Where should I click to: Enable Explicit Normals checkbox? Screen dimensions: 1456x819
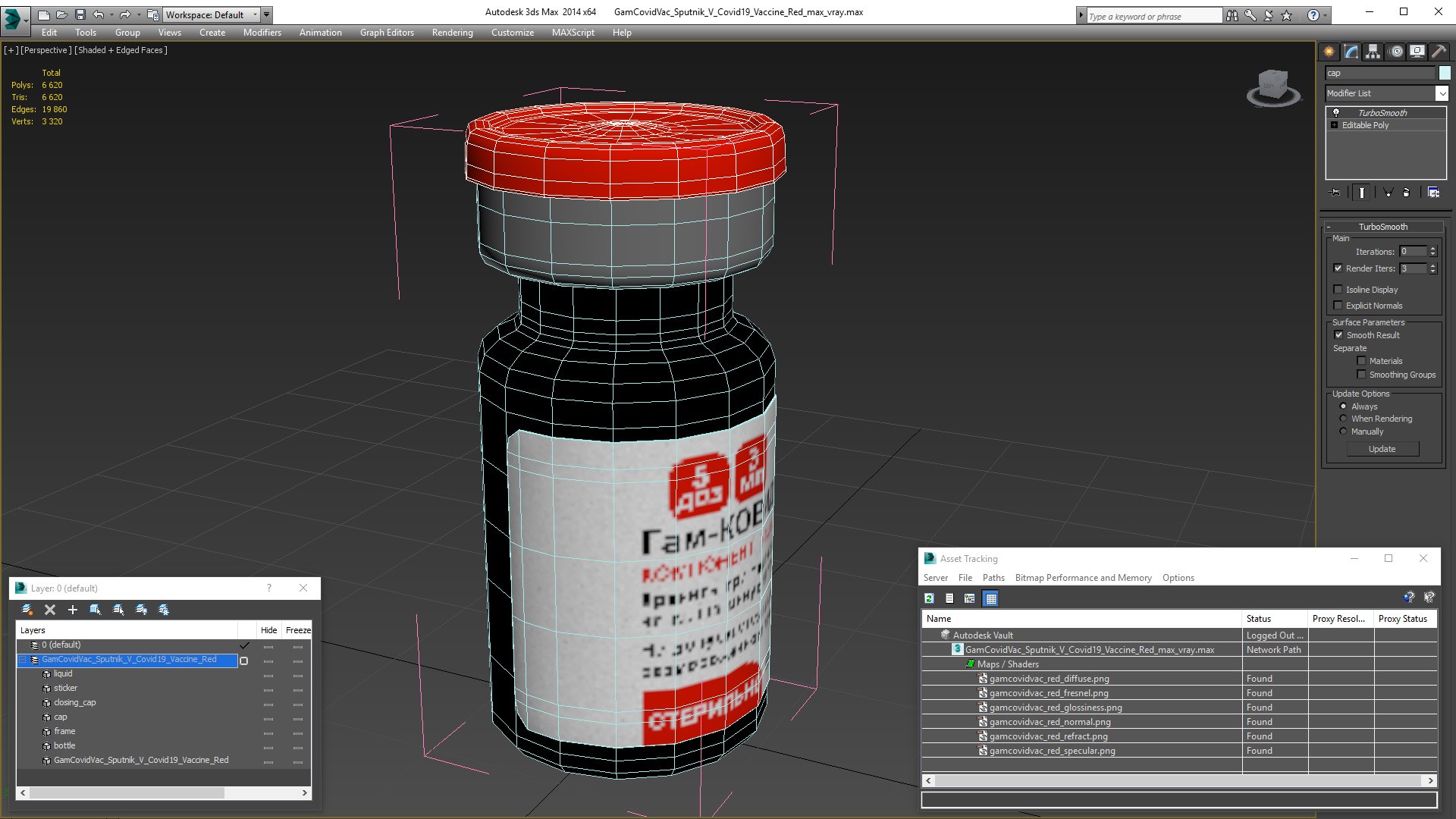[x=1338, y=306]
